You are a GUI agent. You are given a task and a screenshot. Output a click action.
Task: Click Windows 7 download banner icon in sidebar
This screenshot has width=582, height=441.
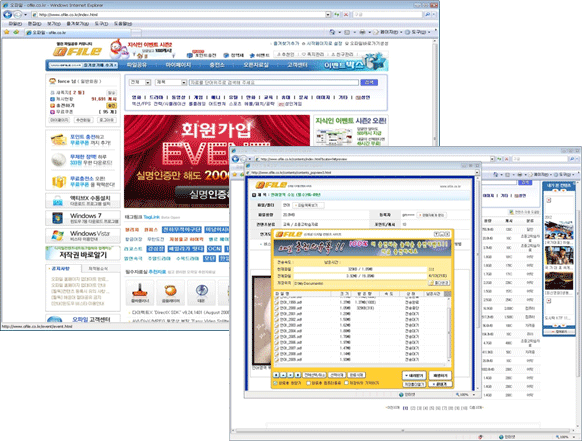pos(58,218)
